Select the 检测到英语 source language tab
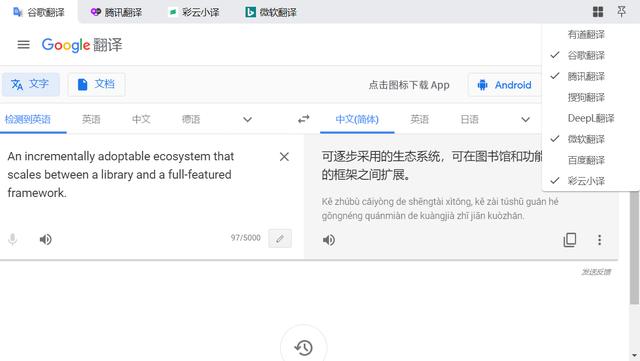 [x=28, y=119]
